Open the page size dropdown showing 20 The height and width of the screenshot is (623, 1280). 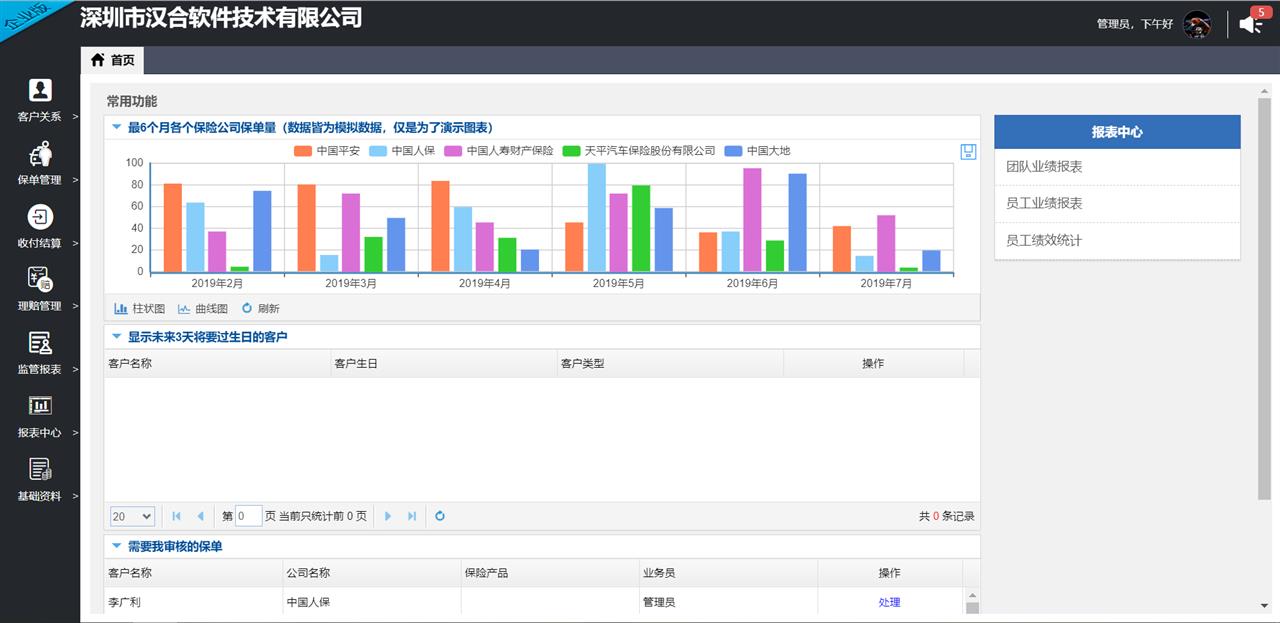pos(132,516)
